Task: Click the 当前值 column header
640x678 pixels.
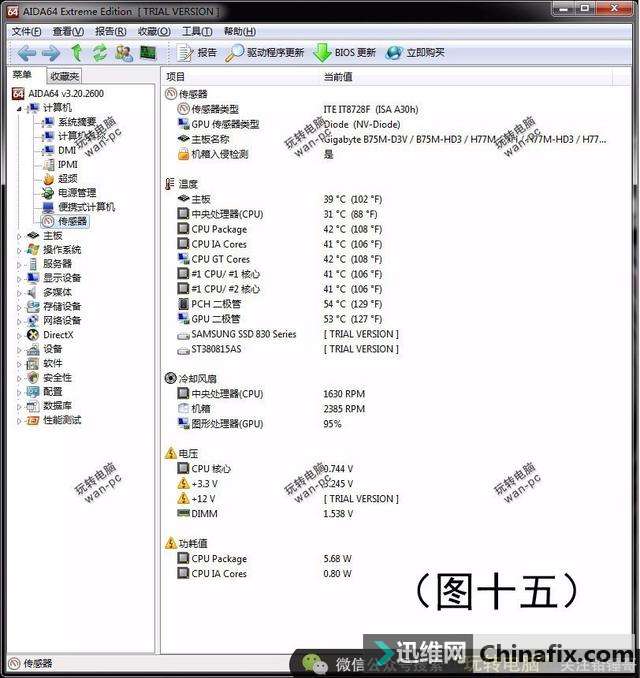Action: [x=338, y=77]
